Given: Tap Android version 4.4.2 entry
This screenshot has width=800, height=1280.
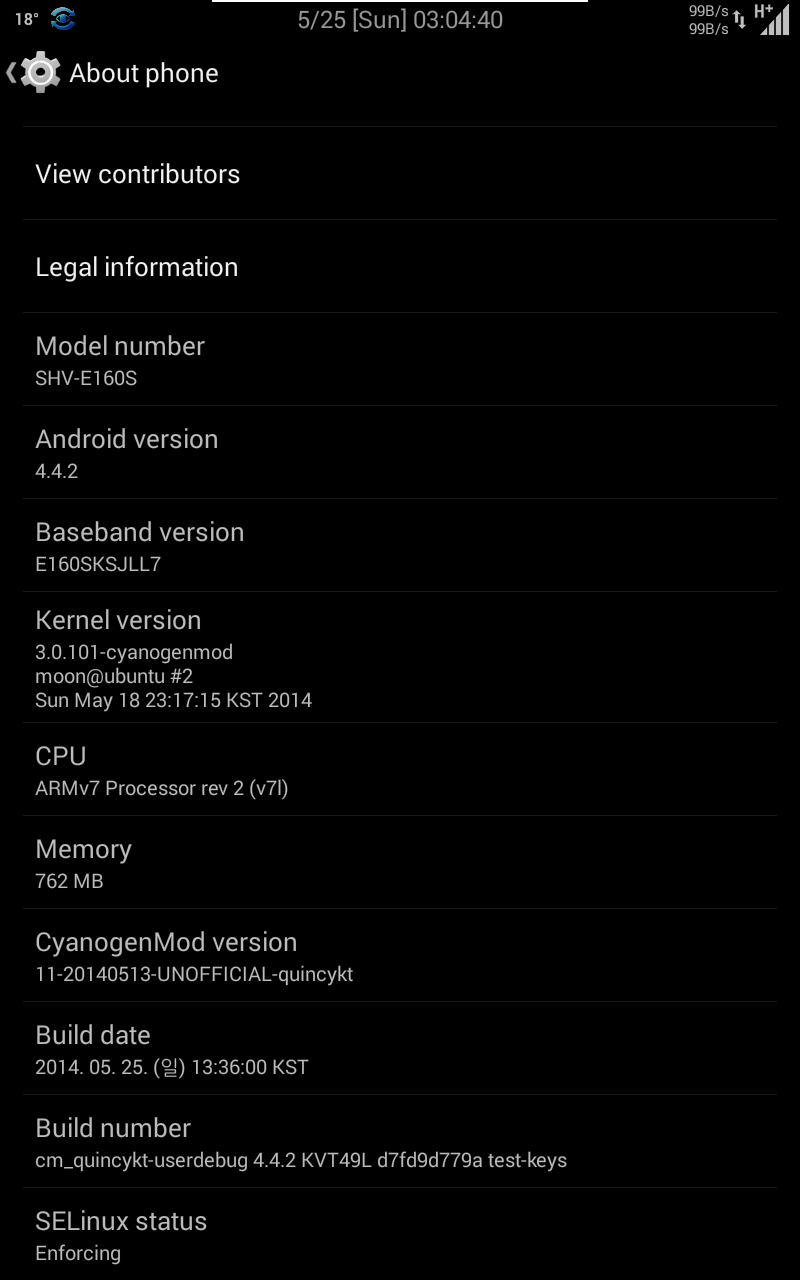Looking at the screenshot, I should point(400,453).
